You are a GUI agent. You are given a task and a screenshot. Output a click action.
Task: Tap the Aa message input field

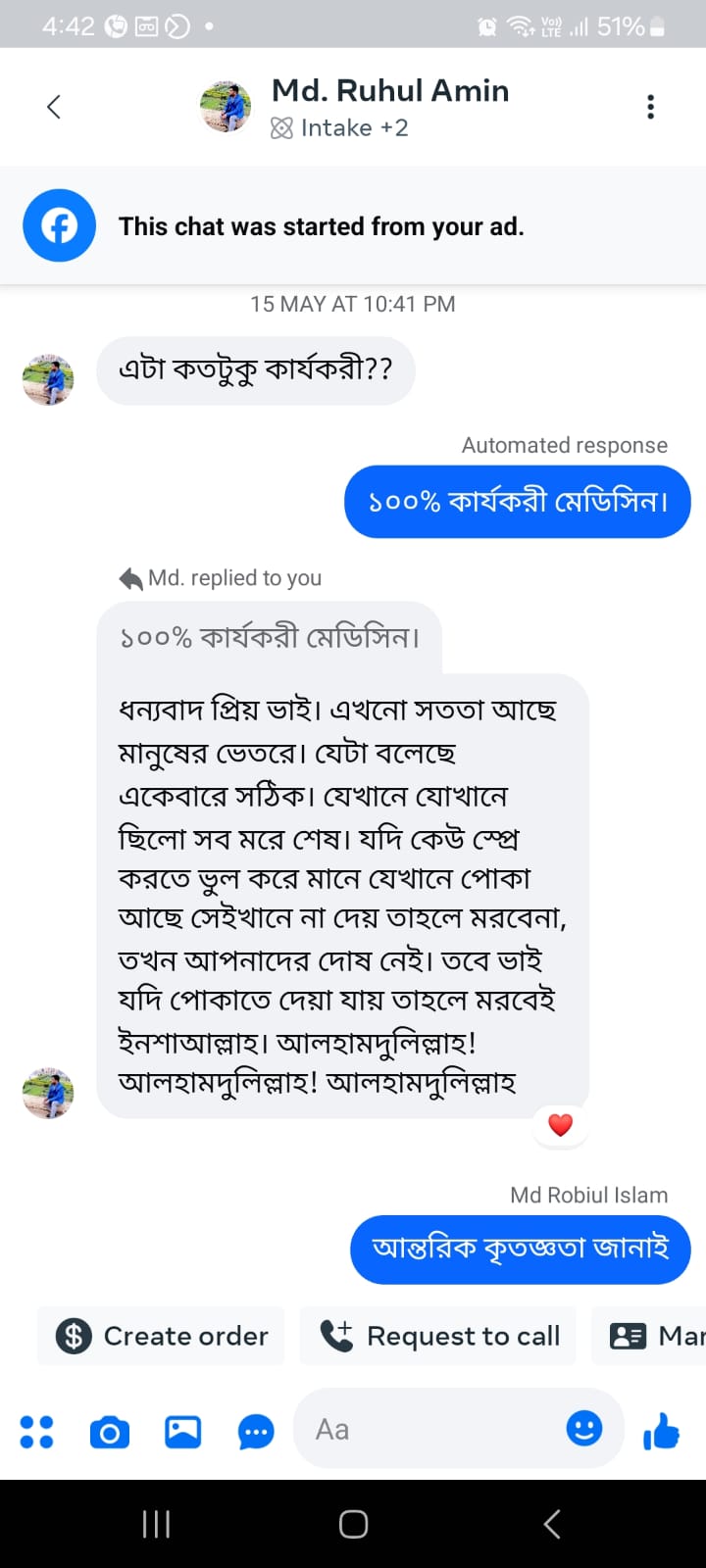tap(431, 1430)
